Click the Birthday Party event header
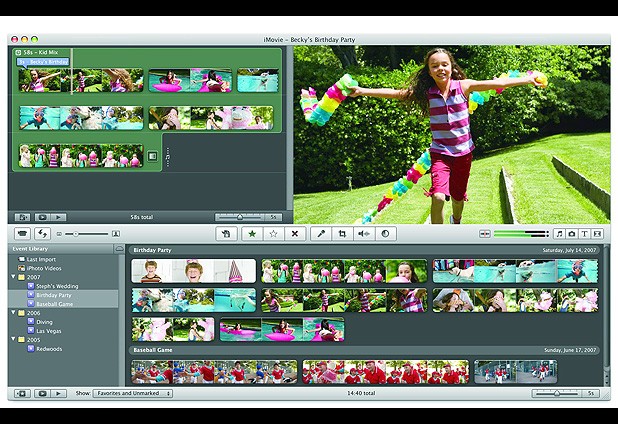 tap(364, 250)
